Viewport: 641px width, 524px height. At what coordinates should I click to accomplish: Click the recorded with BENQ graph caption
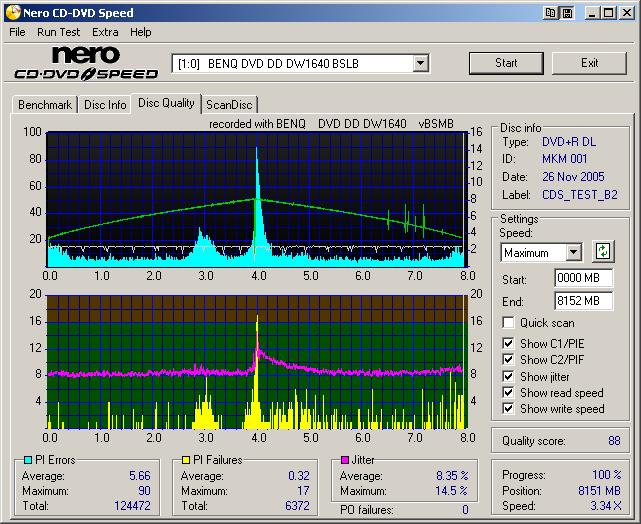click(x=331, y=124)
